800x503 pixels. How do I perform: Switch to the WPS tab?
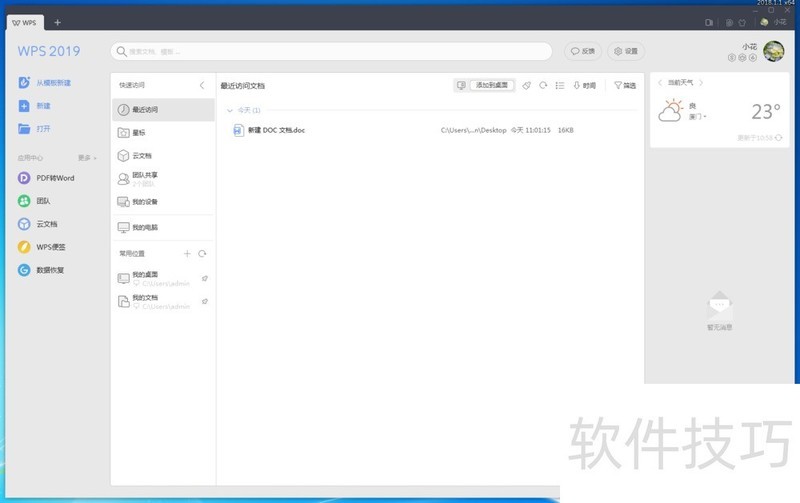[24, 22]
